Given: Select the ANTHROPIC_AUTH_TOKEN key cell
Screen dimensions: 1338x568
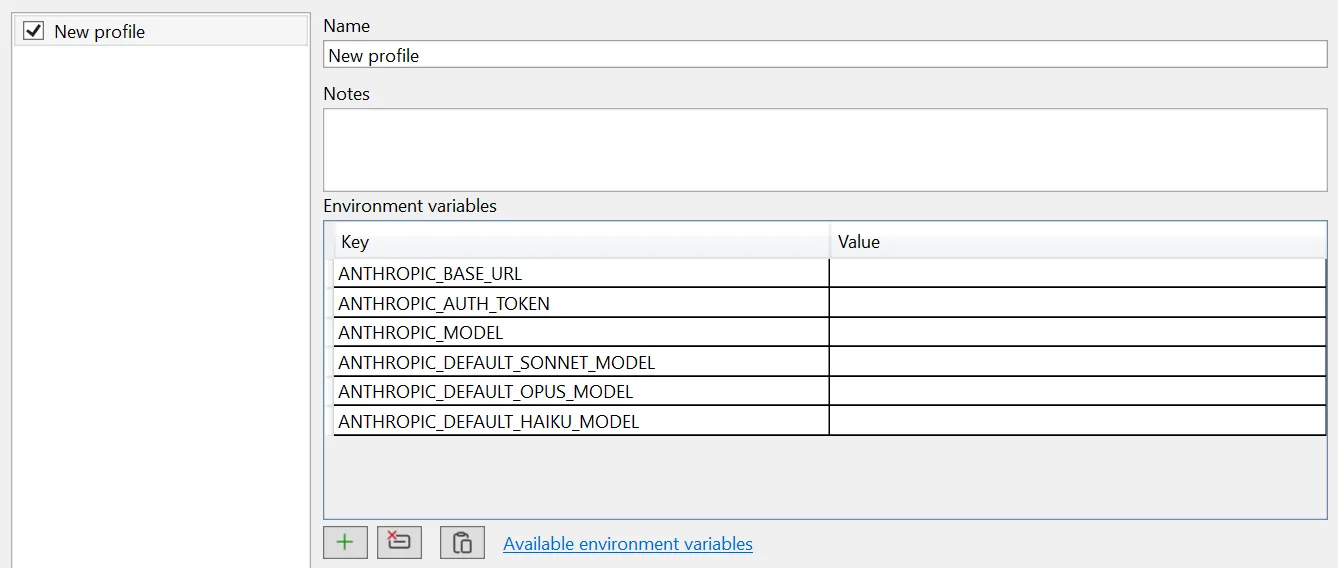Looking at the screenshot, I should pos(581,303).
